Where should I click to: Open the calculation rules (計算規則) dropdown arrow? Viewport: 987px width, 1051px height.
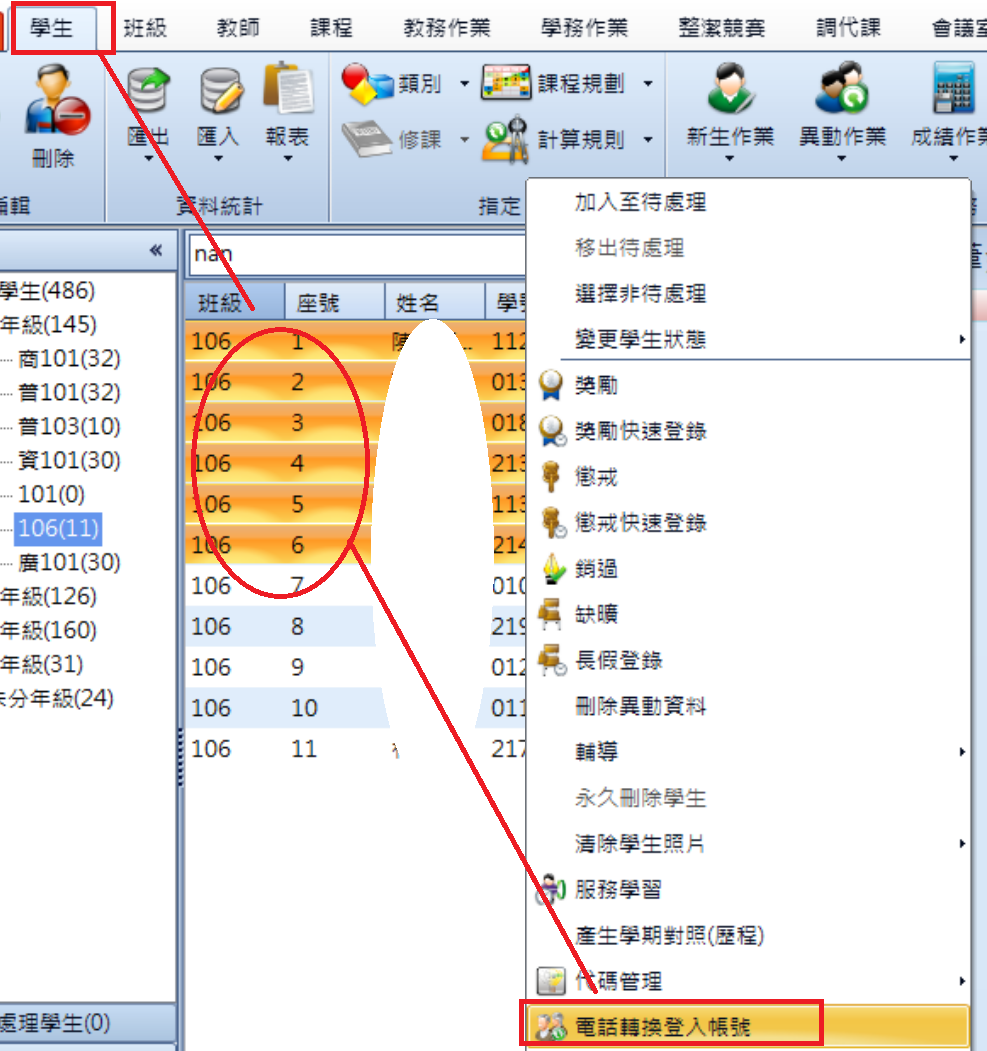click(x=648, y=139)
